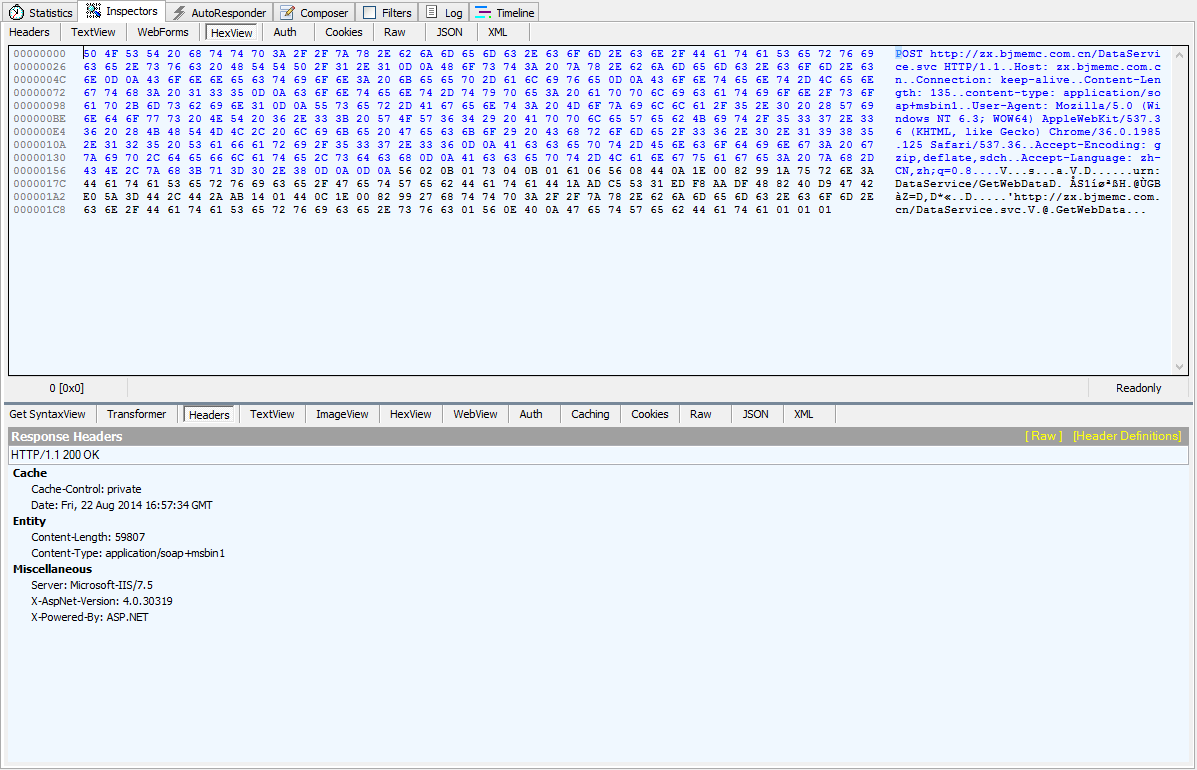Click the hex offset 00000000 row

(40, 53)
